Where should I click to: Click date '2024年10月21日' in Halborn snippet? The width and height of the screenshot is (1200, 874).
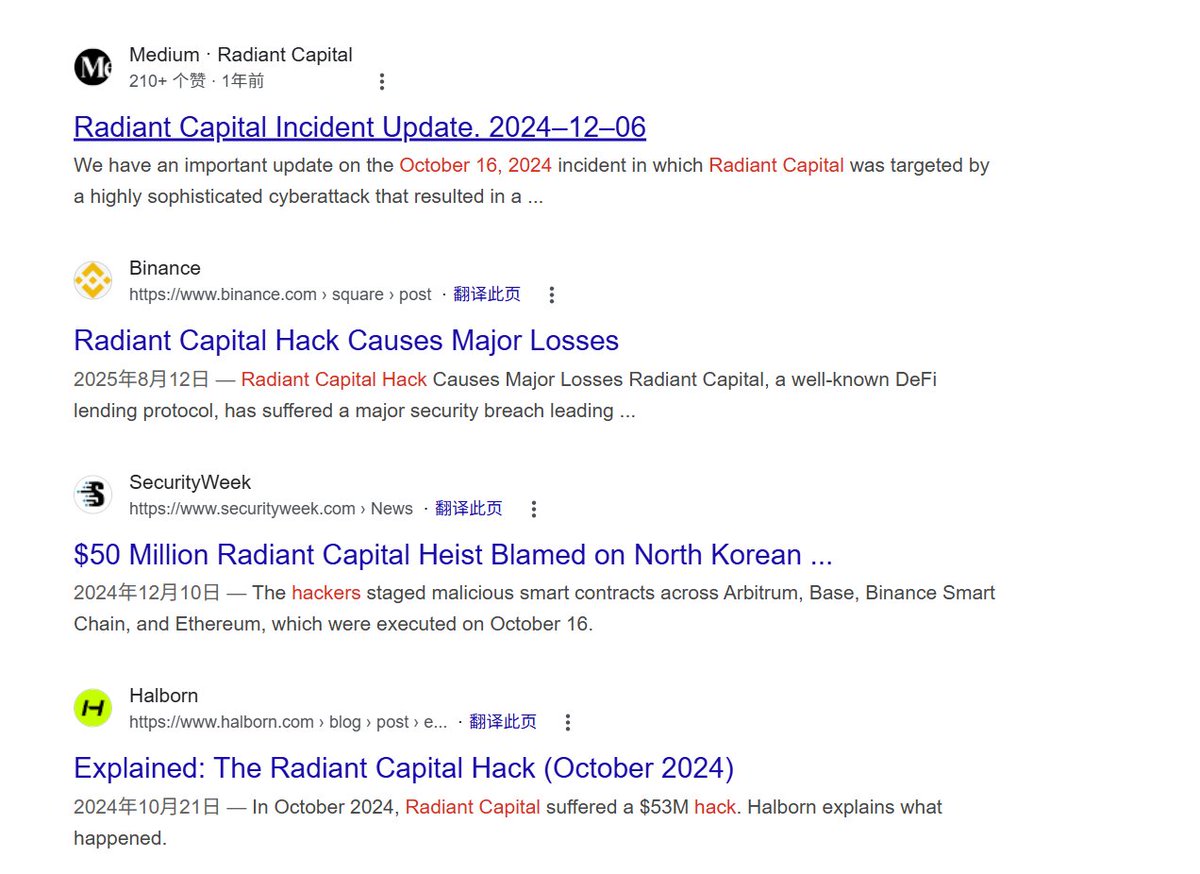pos(147,807)
